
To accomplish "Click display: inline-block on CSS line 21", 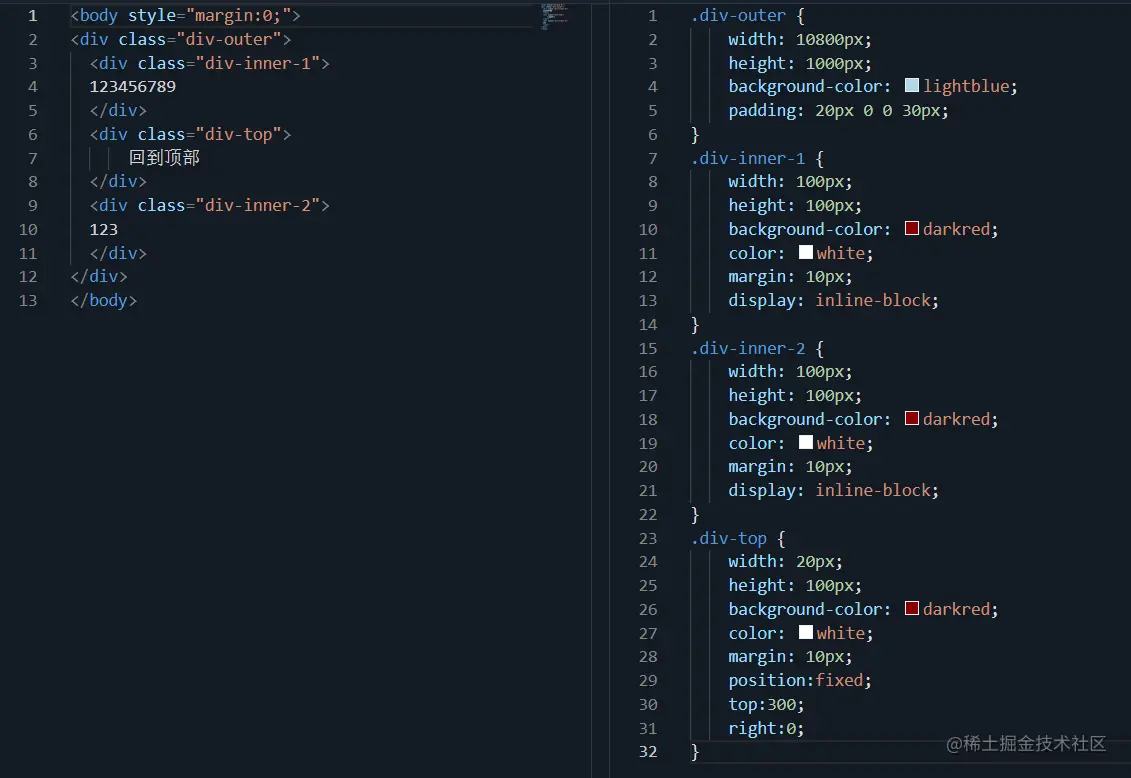I will pos(834,490).
